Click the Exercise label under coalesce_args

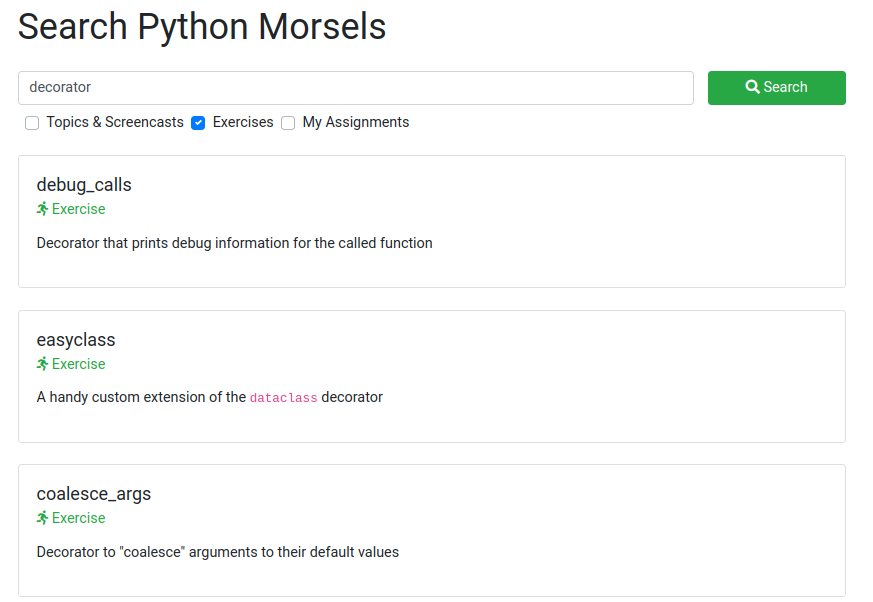point(78,518)
